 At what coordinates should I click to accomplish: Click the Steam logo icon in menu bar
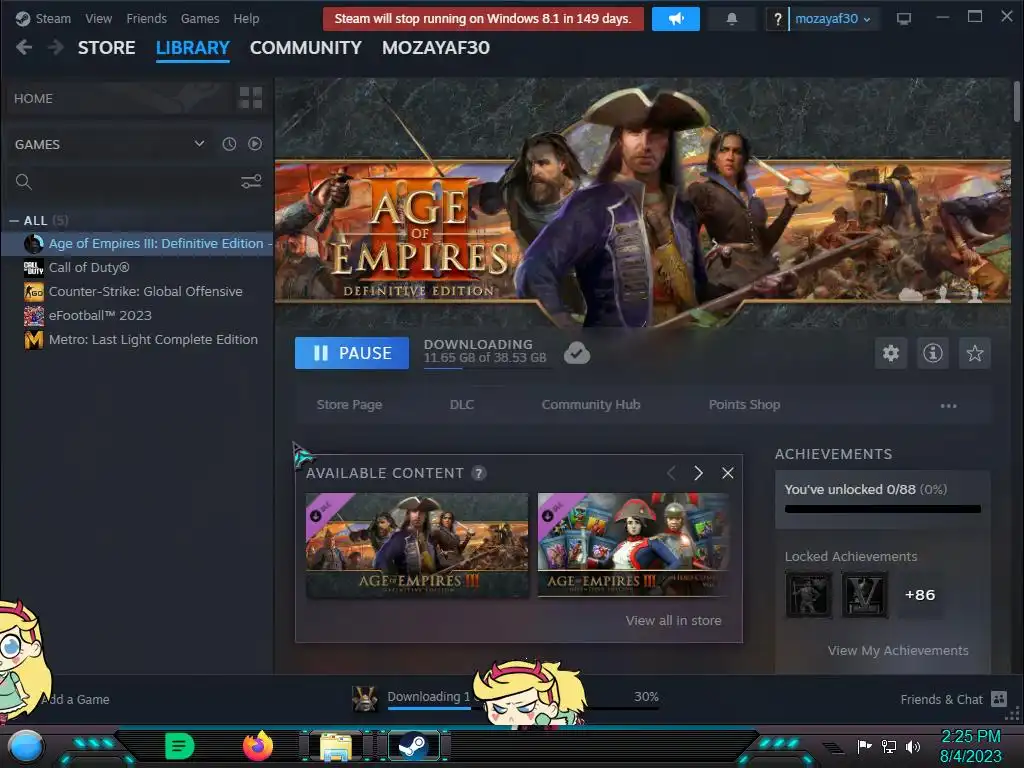coord(23,19)
